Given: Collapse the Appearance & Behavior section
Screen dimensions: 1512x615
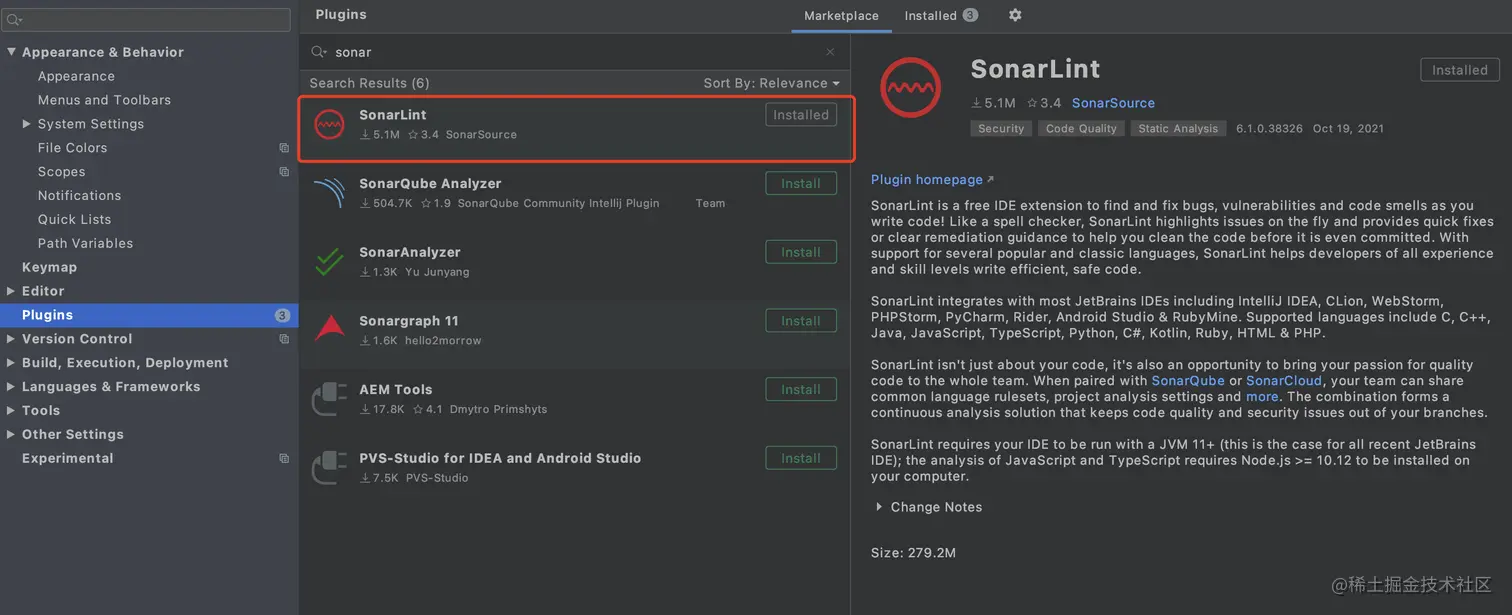Looking at the screenshot, I should click(x=11, y=52).
